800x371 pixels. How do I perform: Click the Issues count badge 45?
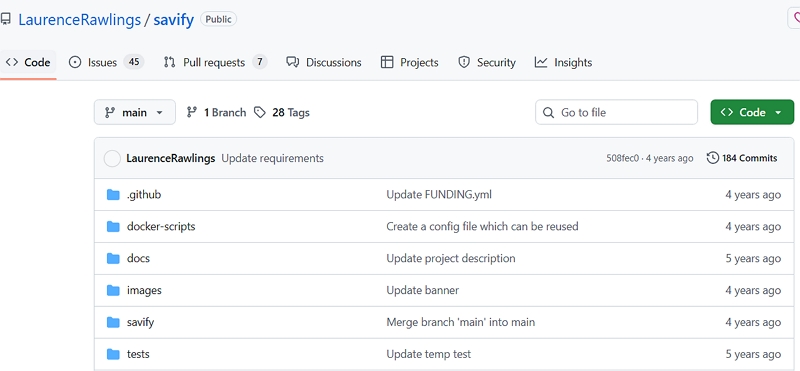click(134, 62)
